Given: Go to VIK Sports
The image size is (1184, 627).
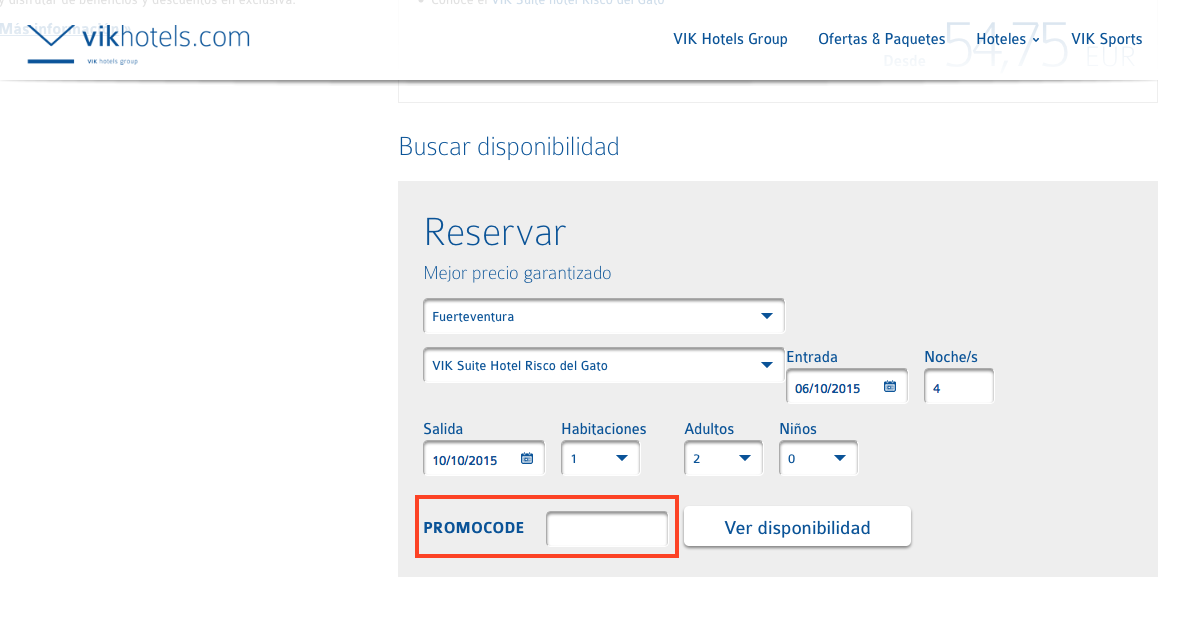Looking at the screenshot, I should click(x=1106, y=39).
